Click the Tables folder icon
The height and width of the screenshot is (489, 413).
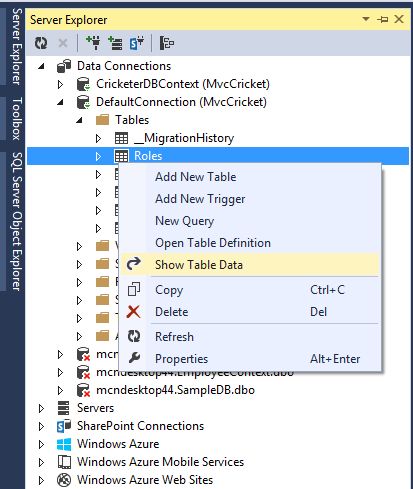coord(102,120)
